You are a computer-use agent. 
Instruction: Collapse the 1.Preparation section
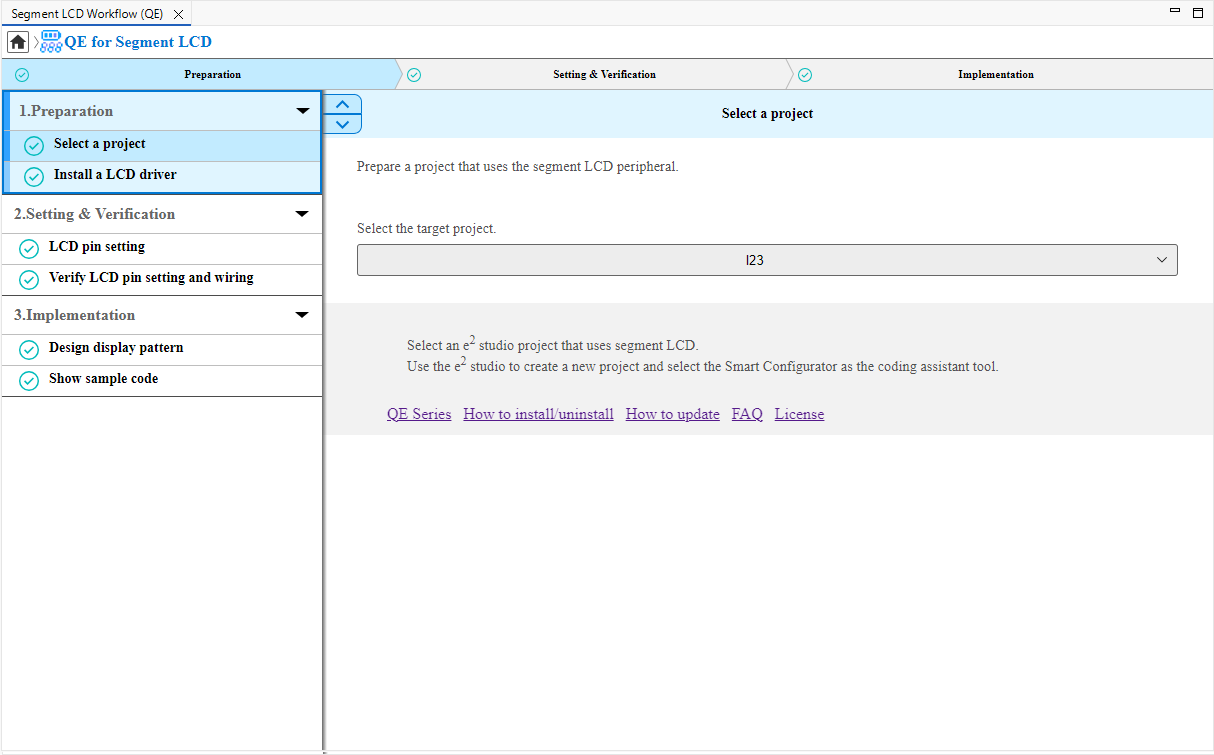[x=302, y=111]
